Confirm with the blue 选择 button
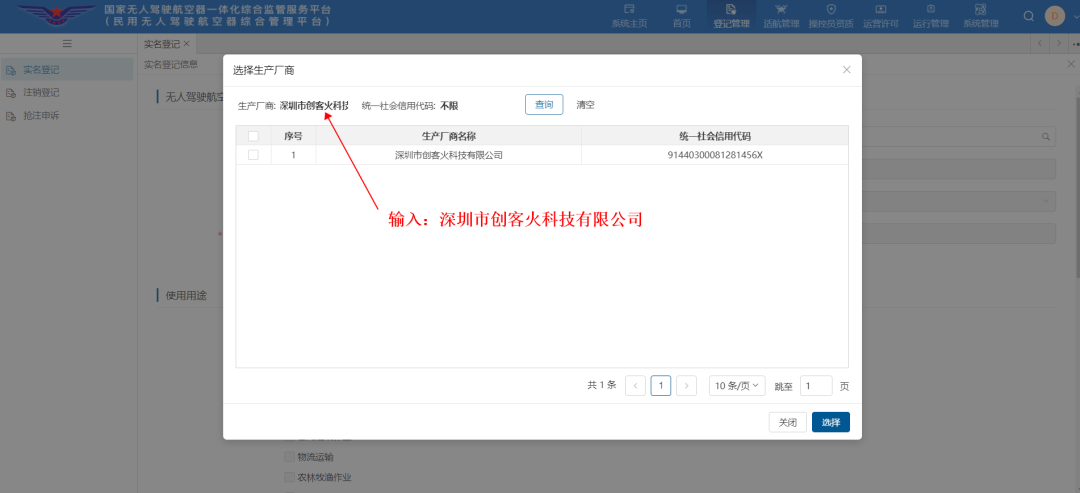Screen dimensions: 1080x493 (830, 422)
